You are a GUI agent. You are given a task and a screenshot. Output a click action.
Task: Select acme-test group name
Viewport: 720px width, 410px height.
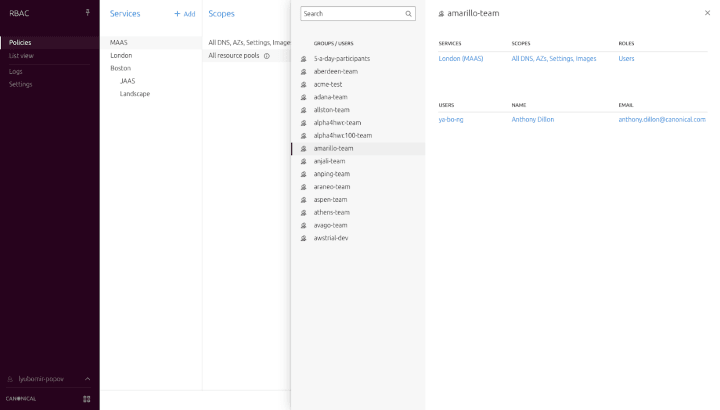pyautogui.click(x=328, y=84)
